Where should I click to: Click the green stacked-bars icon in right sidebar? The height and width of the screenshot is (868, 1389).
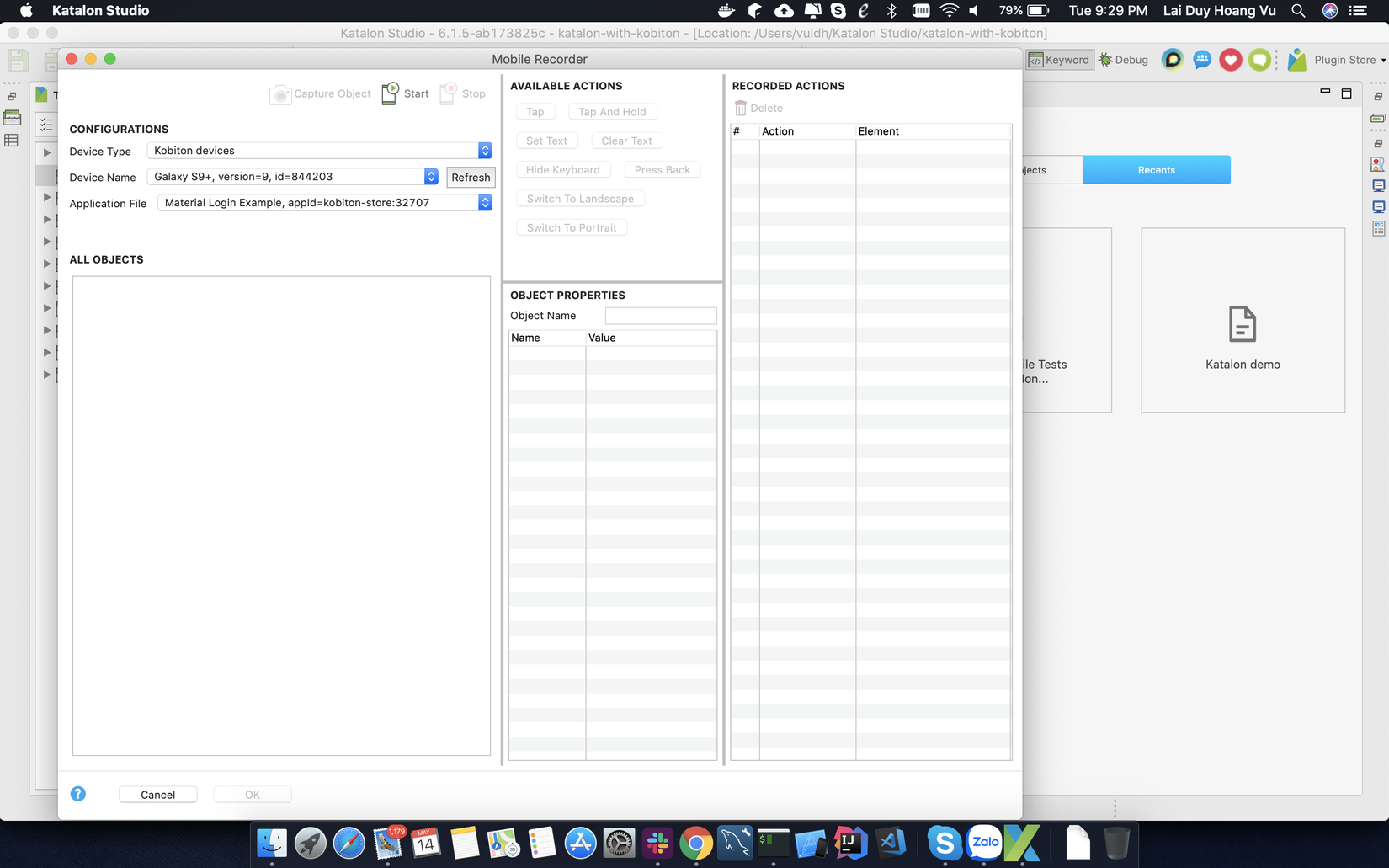[1378, 119]
